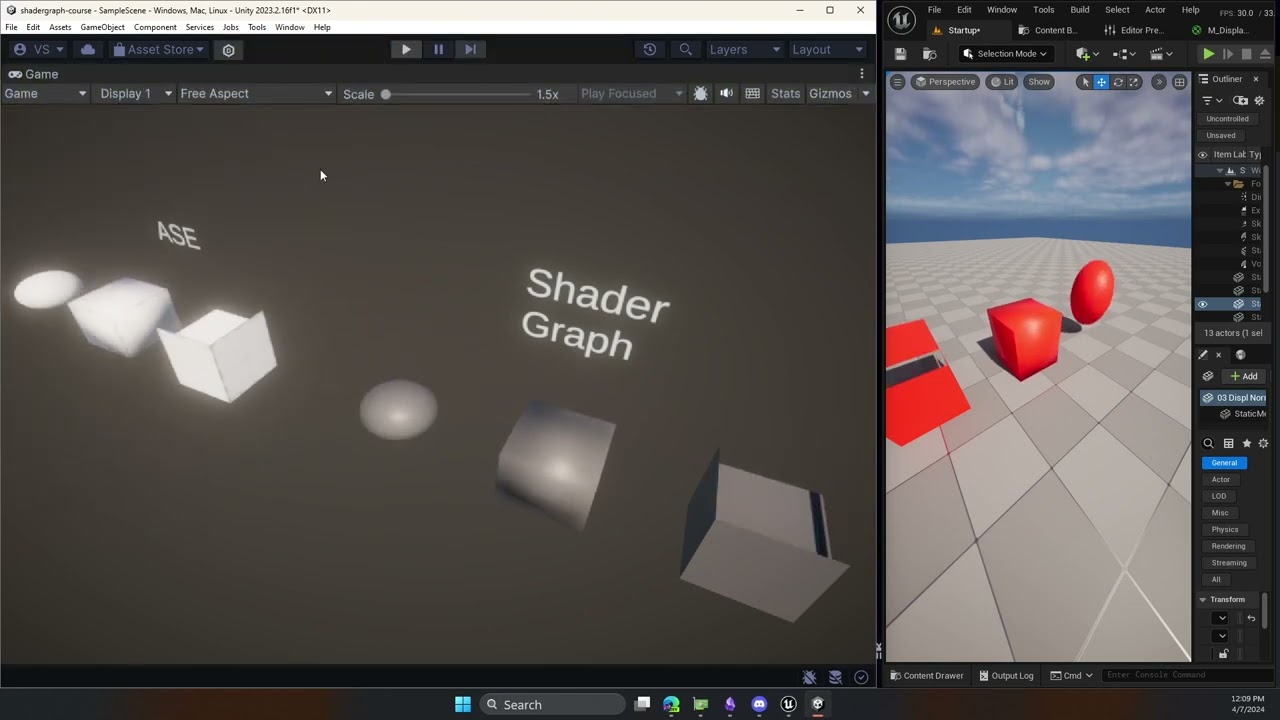Click Add component button in Details
1280x720 pixels.
(x=1244, y=376)
